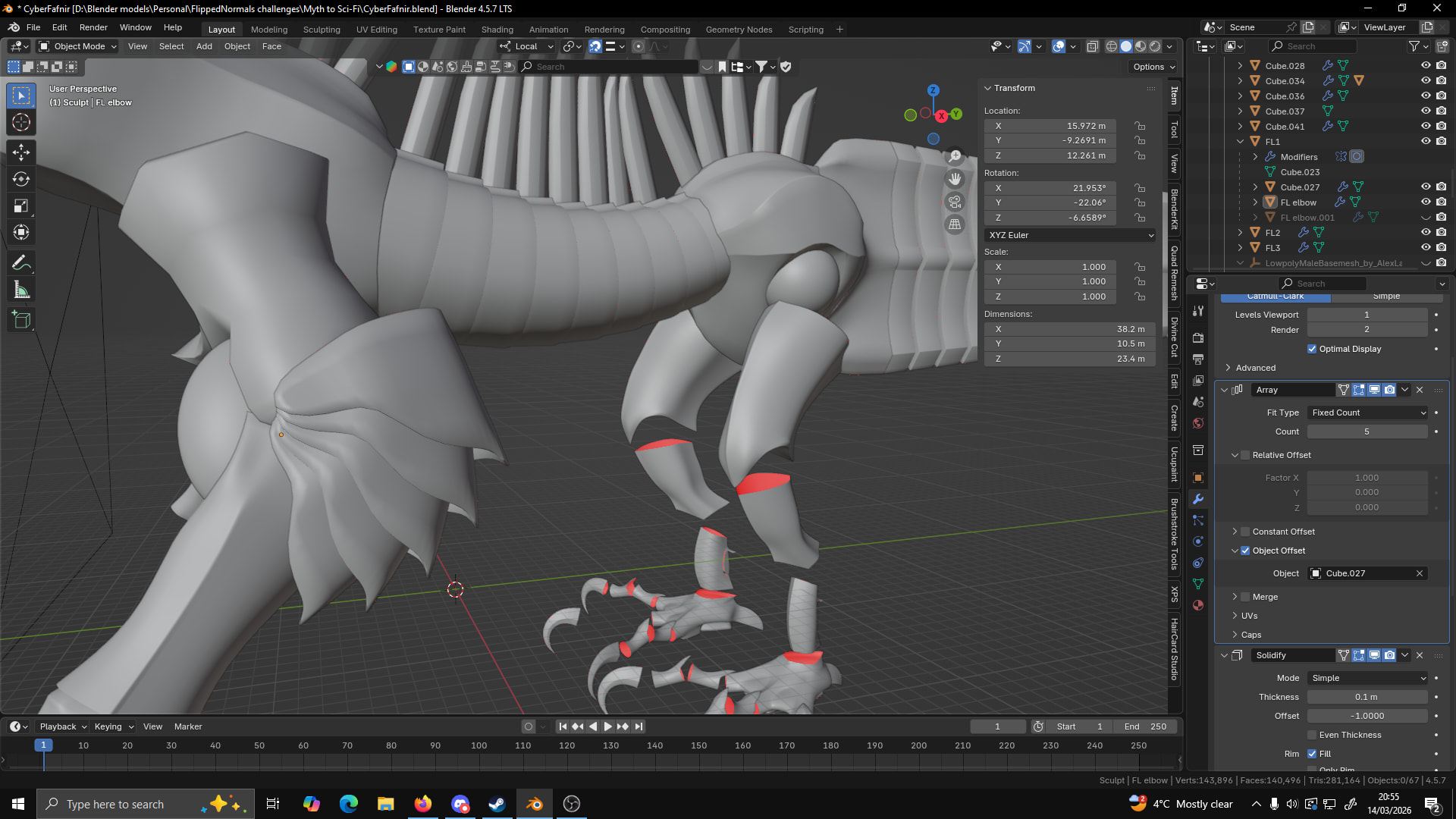Select the Measure tool
The height and width of the screenshot is (819, 1456).
click(x=21, y=290)
